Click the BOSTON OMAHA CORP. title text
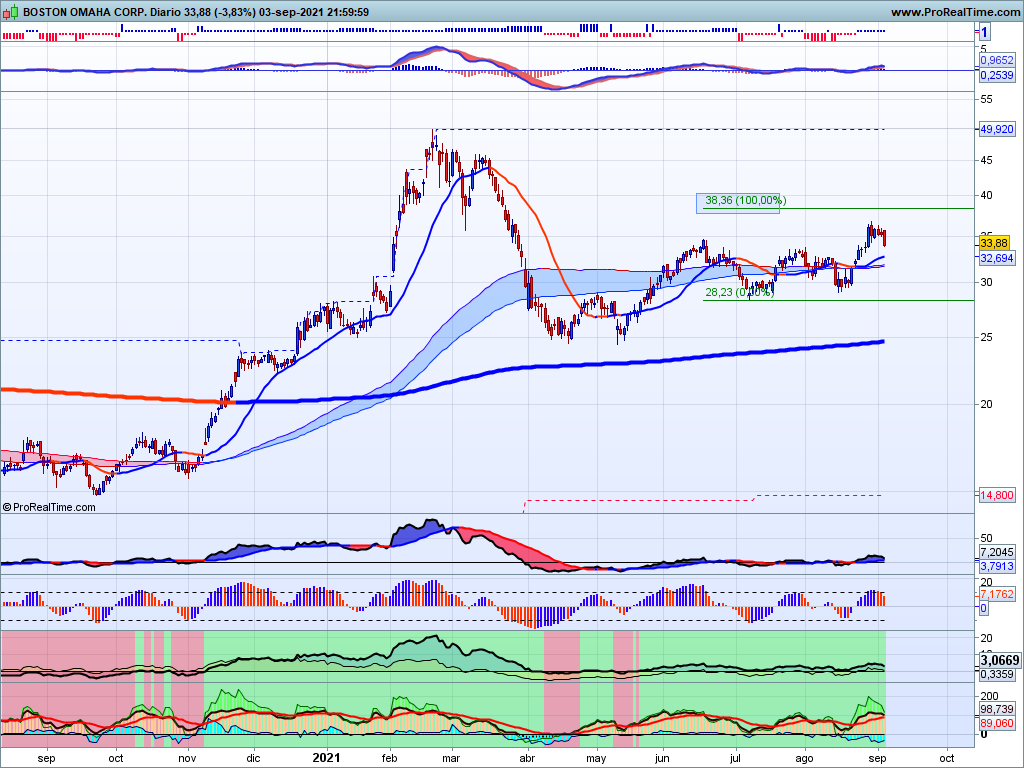 click(x=84, y=12)
